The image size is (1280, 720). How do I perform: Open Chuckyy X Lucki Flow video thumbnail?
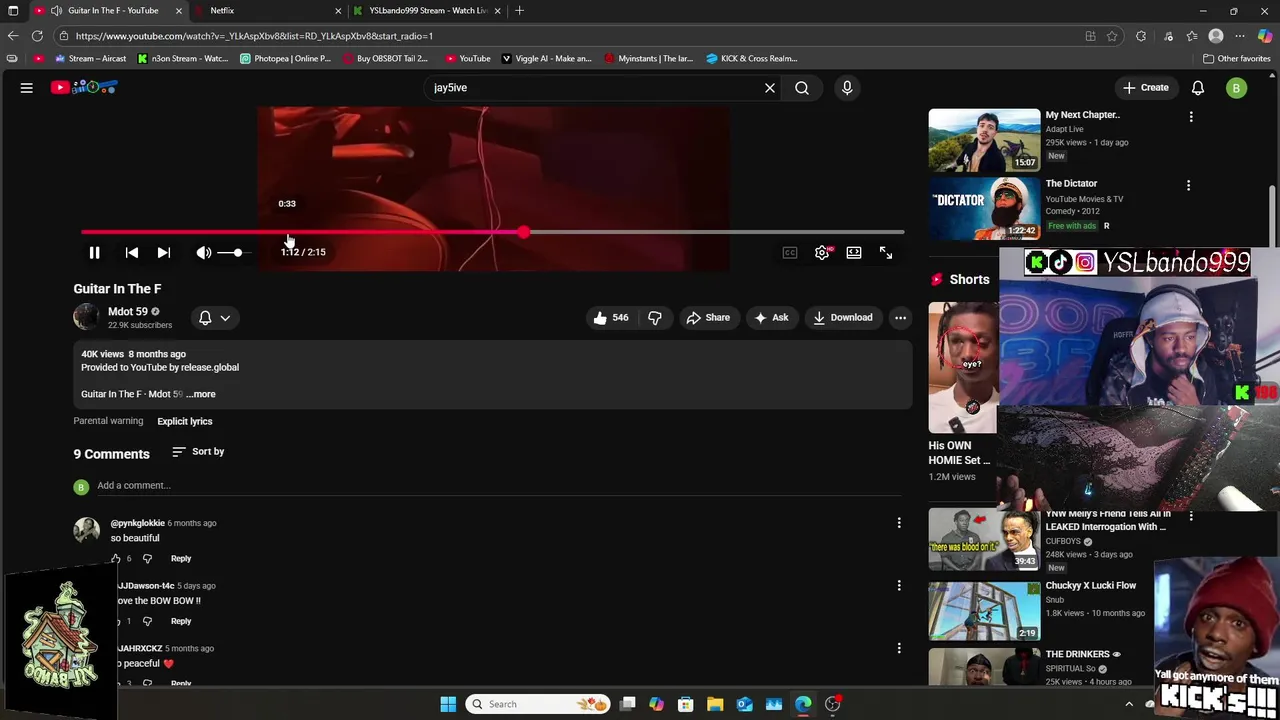984,609
